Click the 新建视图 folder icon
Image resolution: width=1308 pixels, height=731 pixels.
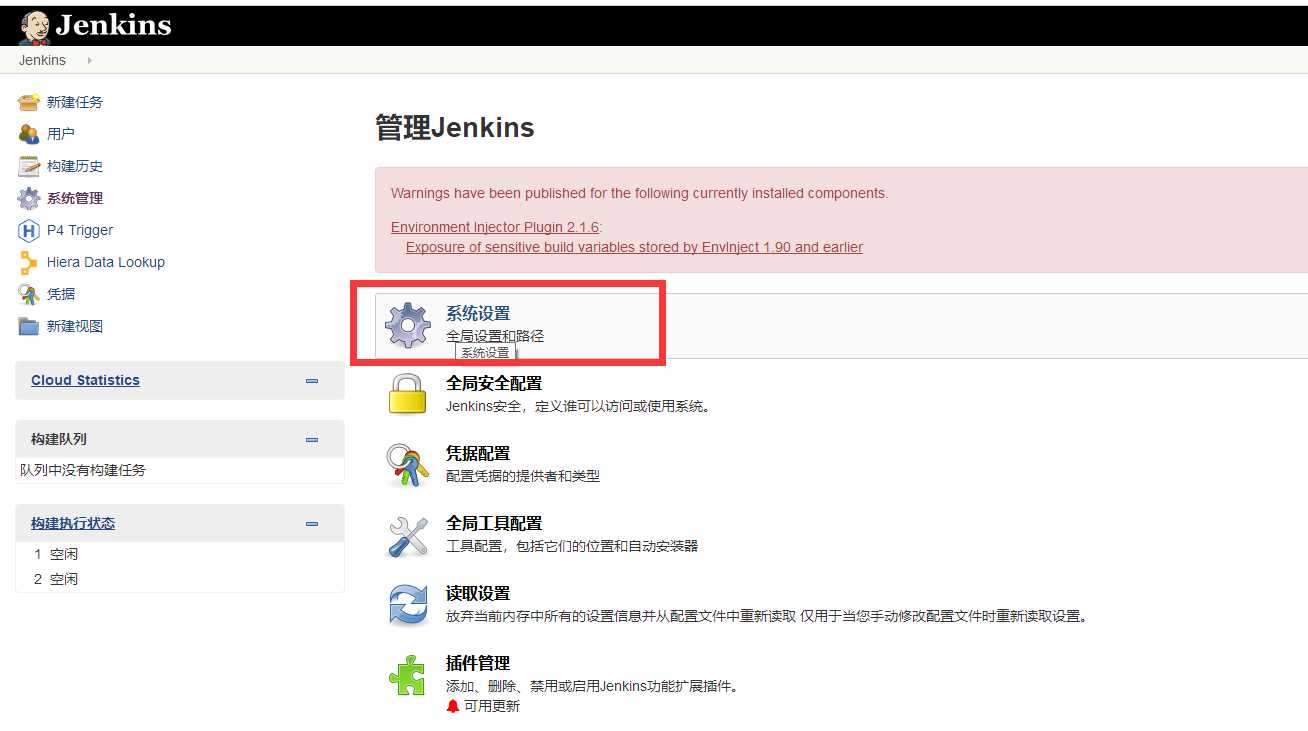pyautogui.click(x=29, y=326)
